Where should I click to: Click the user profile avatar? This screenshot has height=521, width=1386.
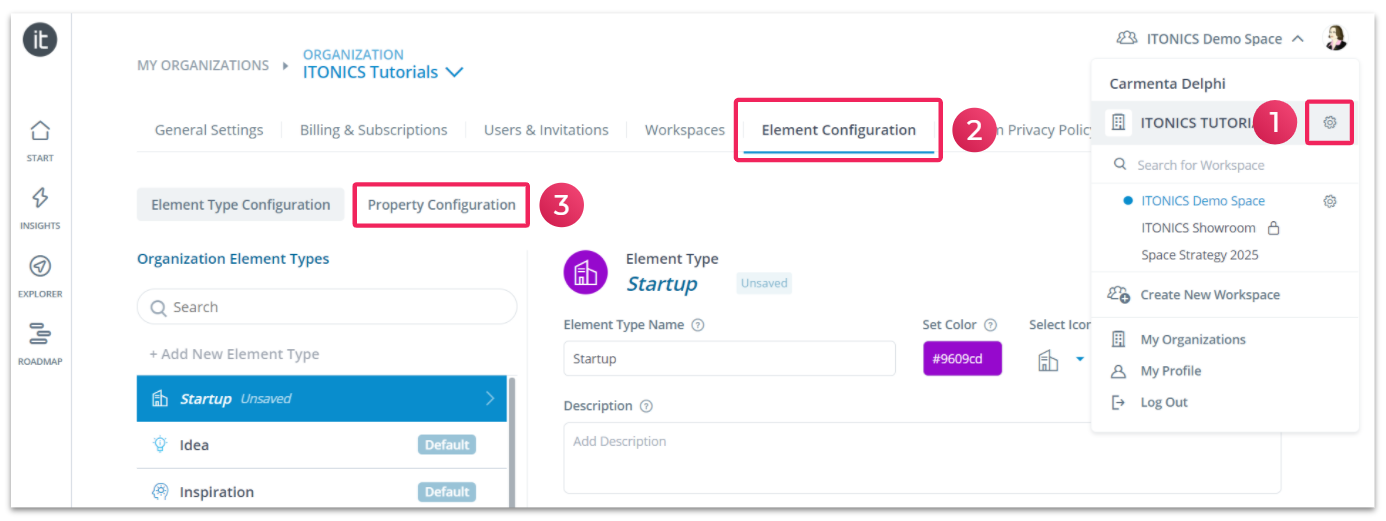1336,38
